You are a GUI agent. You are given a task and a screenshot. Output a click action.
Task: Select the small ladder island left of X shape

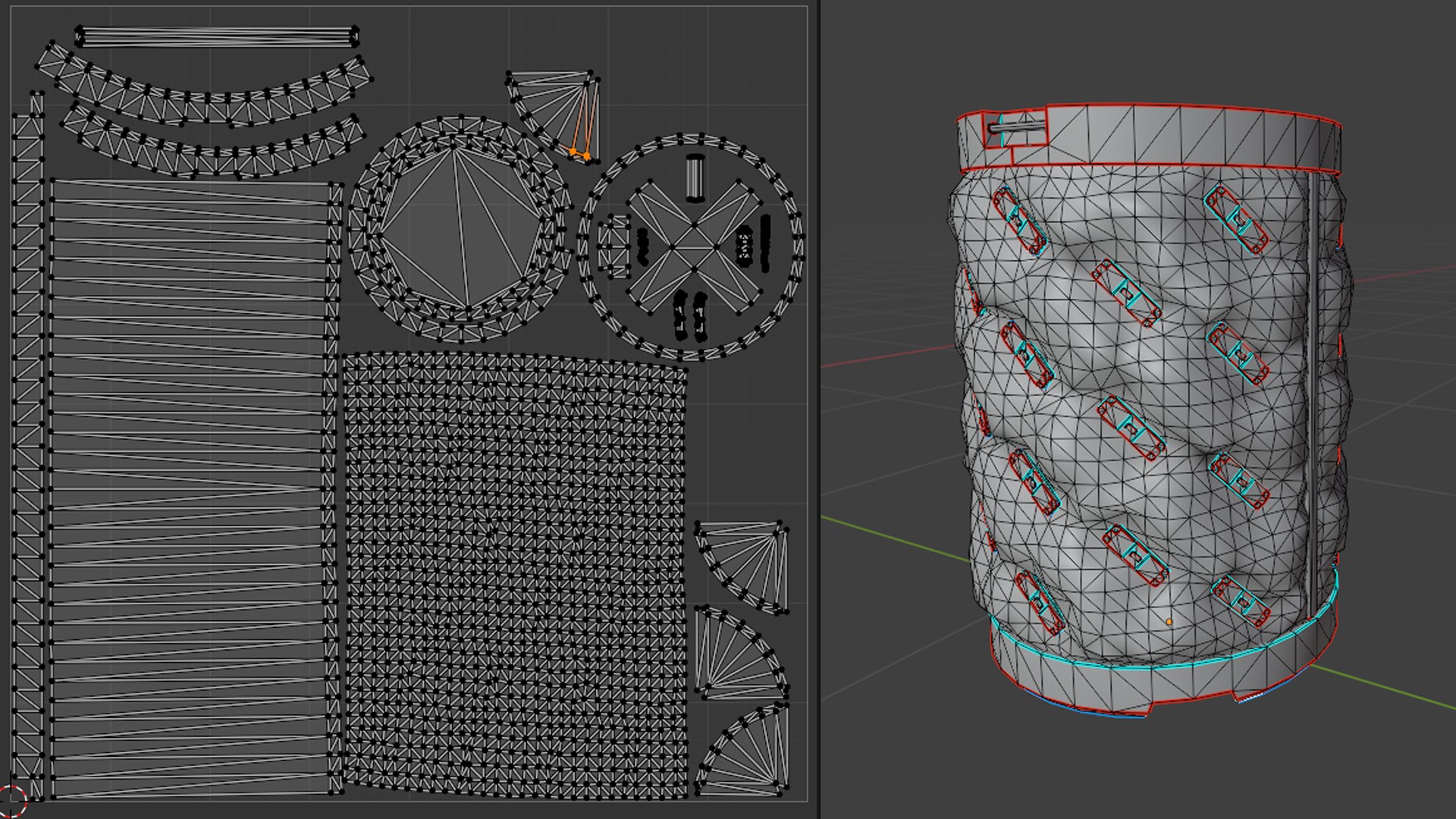click(x=613, y=246)
